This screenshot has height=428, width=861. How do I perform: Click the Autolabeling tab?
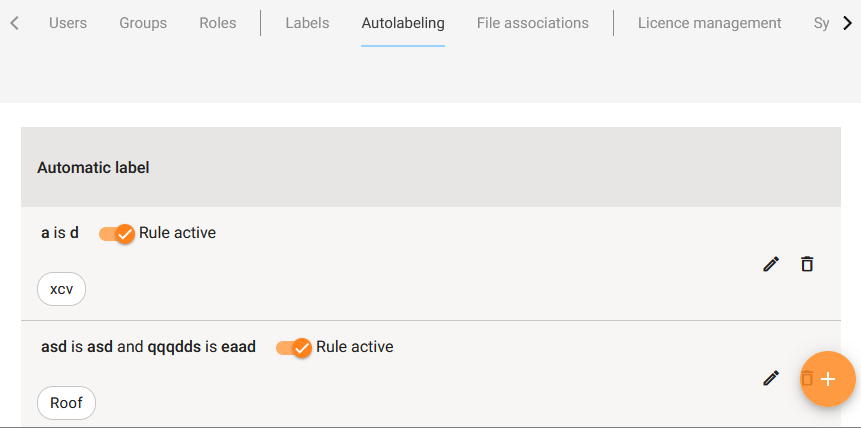click(403, 23)
